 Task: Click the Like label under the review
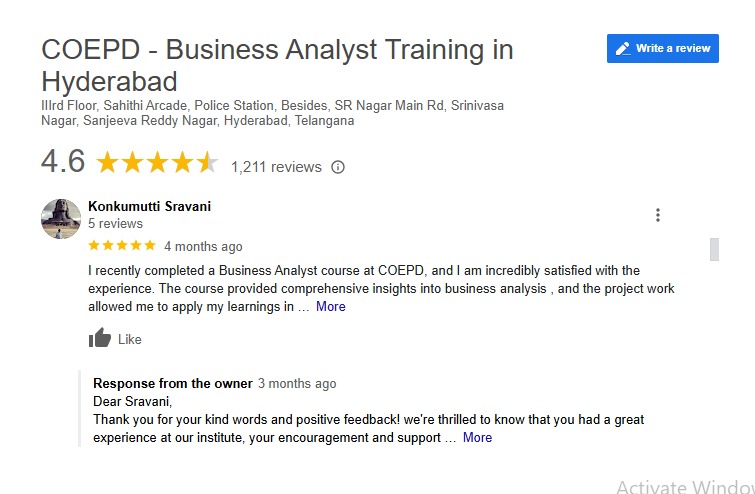(x=130, y=340)
